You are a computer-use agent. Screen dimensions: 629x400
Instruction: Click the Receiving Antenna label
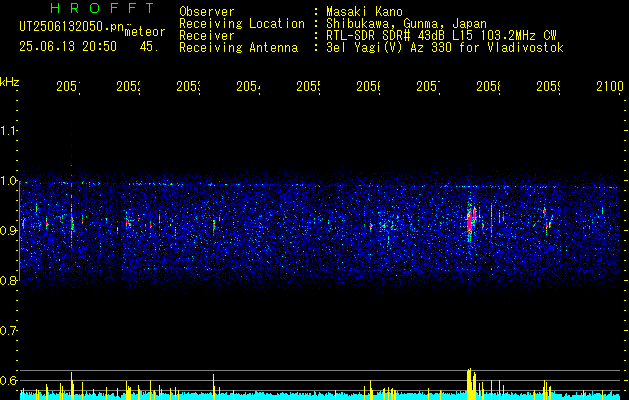tap(238, 48)
